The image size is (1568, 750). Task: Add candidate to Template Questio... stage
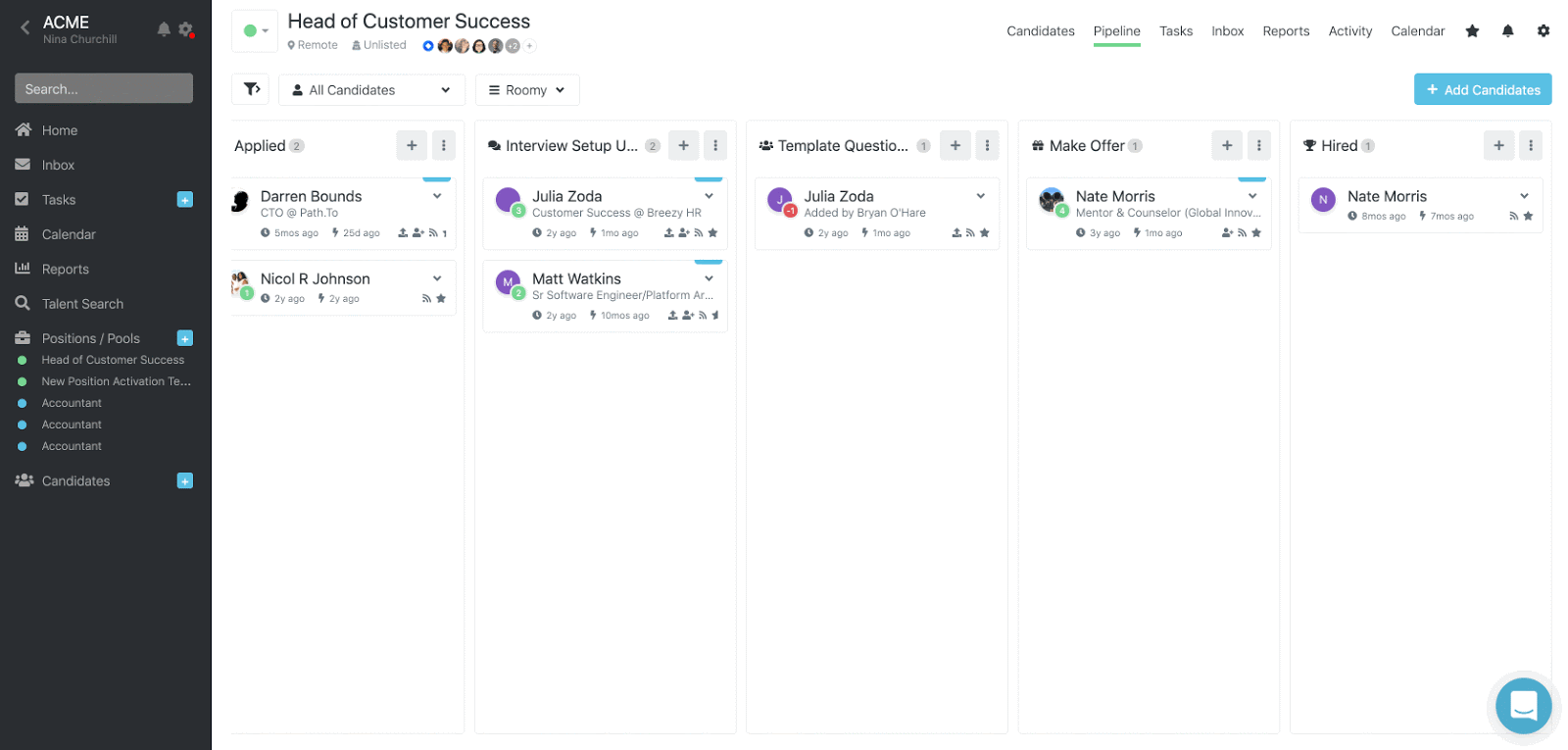[x=955, y=145]
